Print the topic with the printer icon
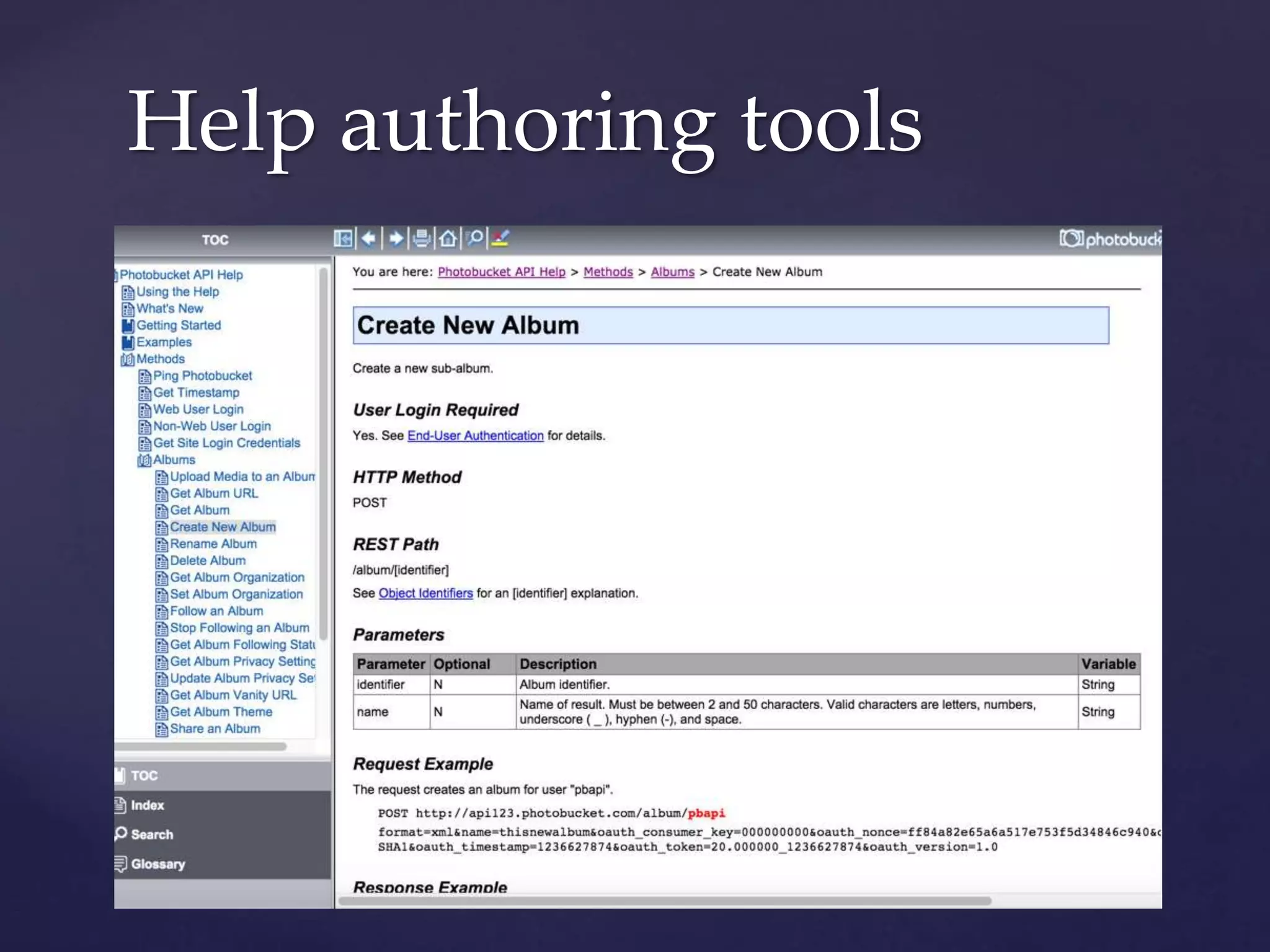Image resolution: width=1270 pixels, height=952 pixels. (422, 239)
